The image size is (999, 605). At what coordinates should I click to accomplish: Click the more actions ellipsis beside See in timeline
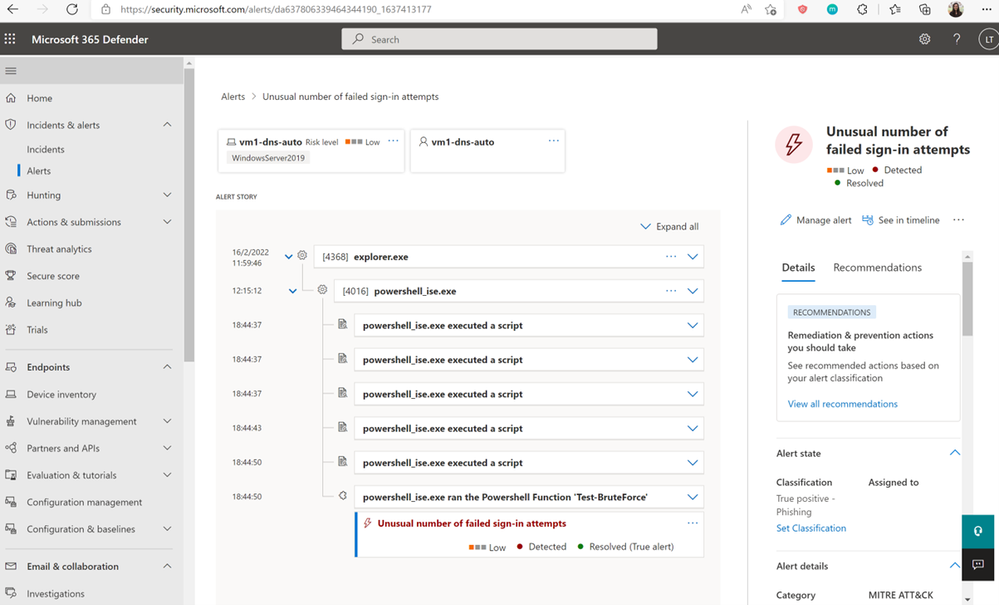coord(958,220)
